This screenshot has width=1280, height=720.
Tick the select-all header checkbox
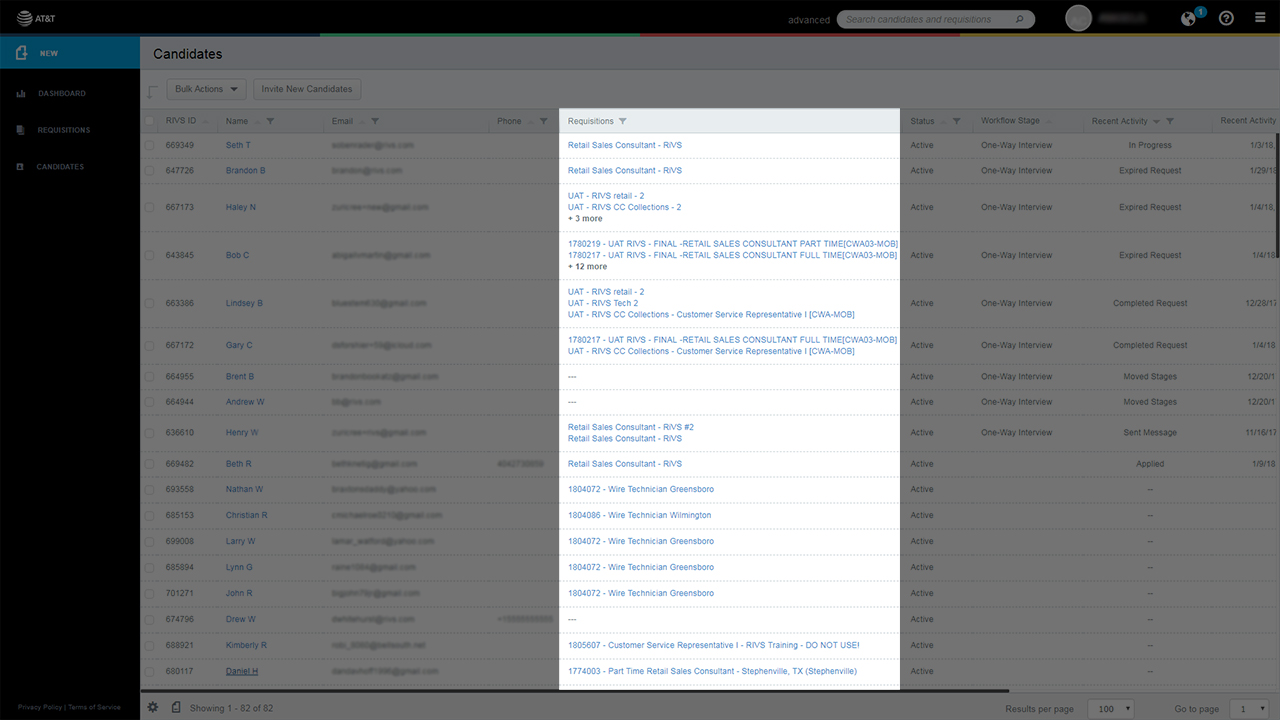(150, 121)
